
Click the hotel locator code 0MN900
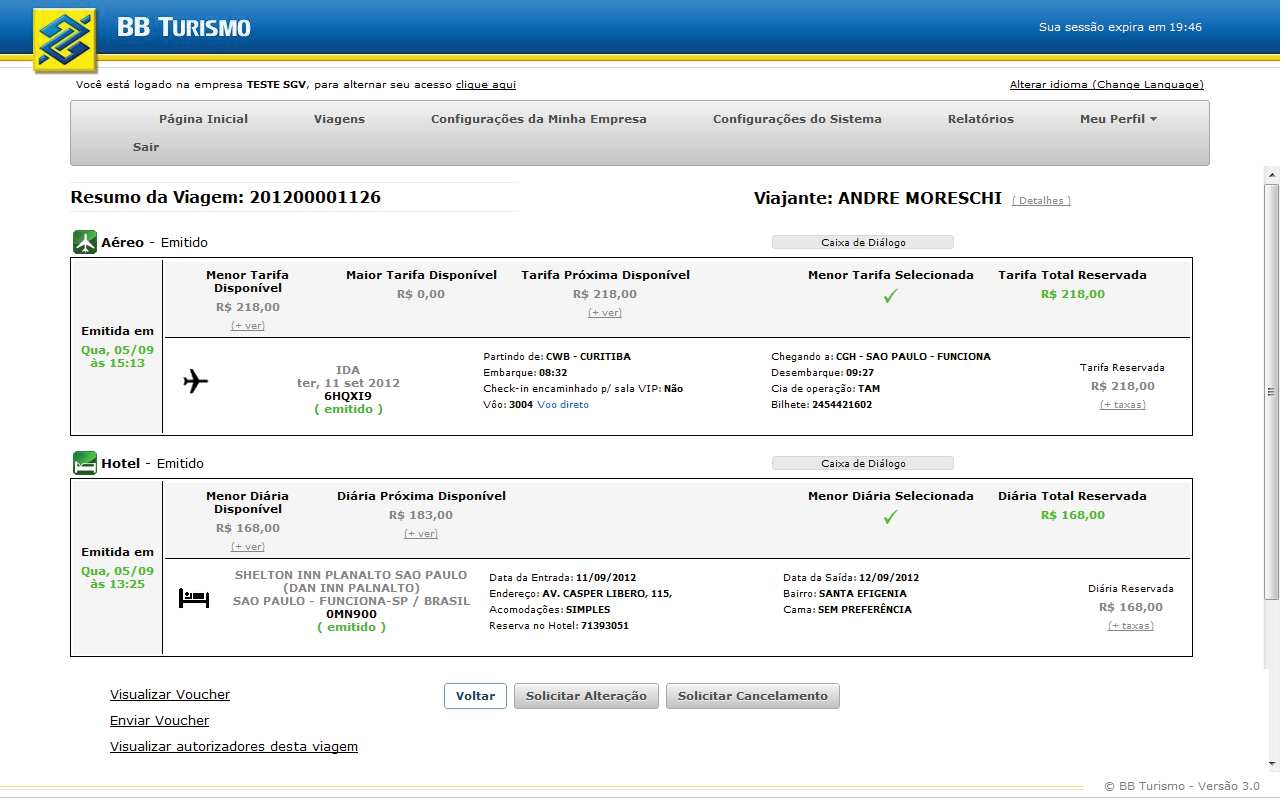(x=352, y=614)
